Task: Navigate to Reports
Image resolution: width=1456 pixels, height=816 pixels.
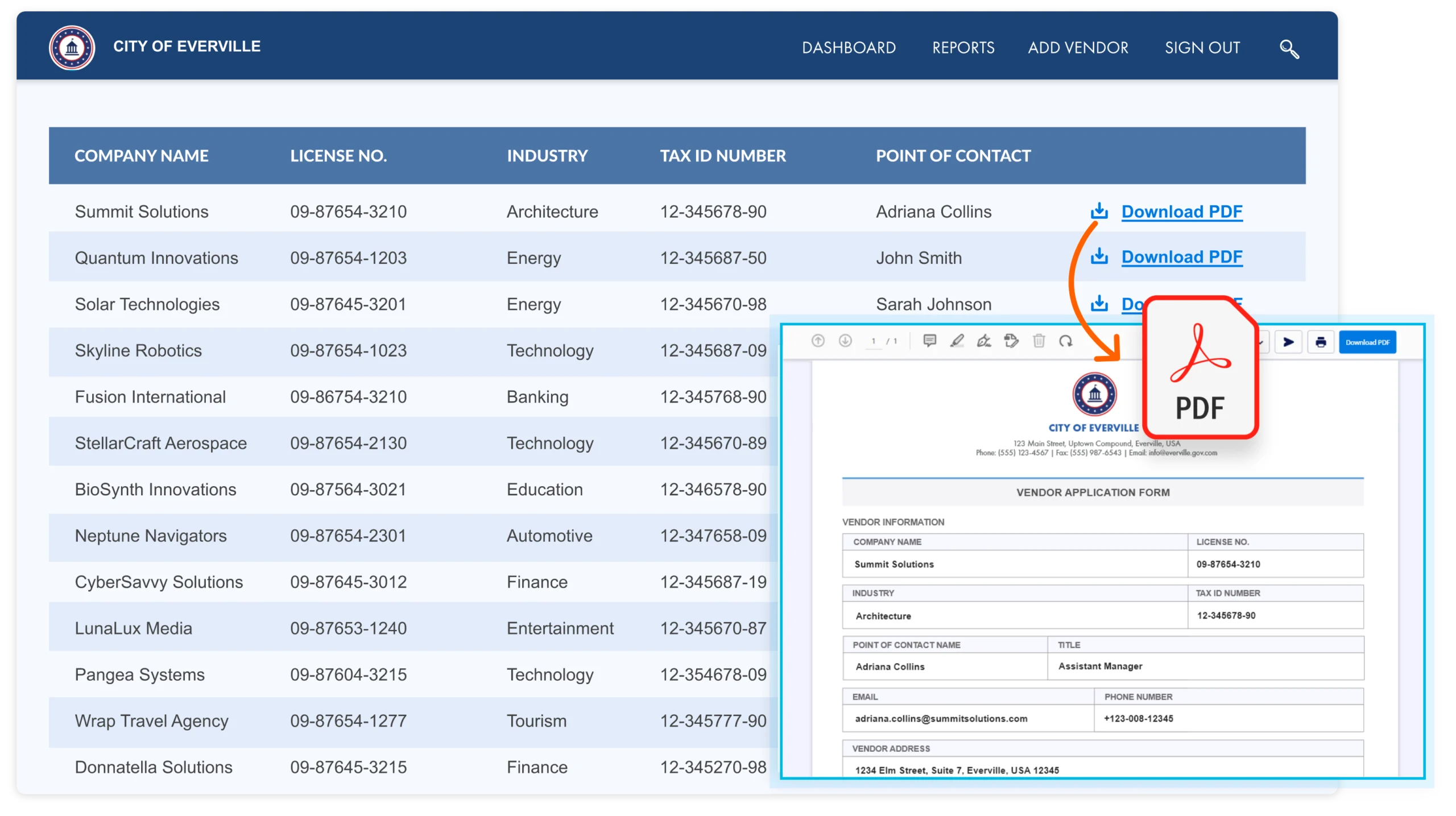Action: (963, 48)
